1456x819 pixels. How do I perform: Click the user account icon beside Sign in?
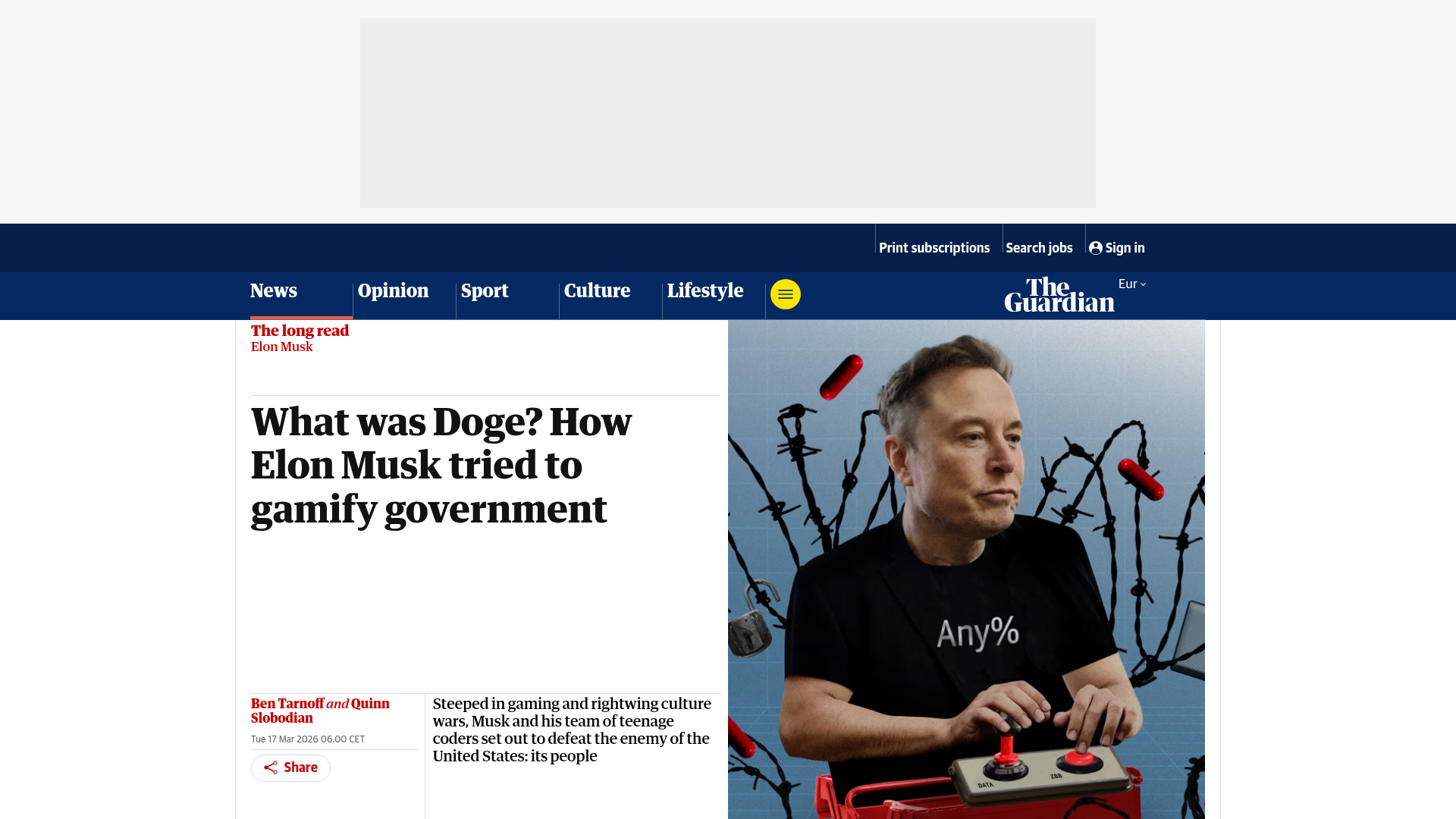pyautogui.click(x=1095, y=248)
